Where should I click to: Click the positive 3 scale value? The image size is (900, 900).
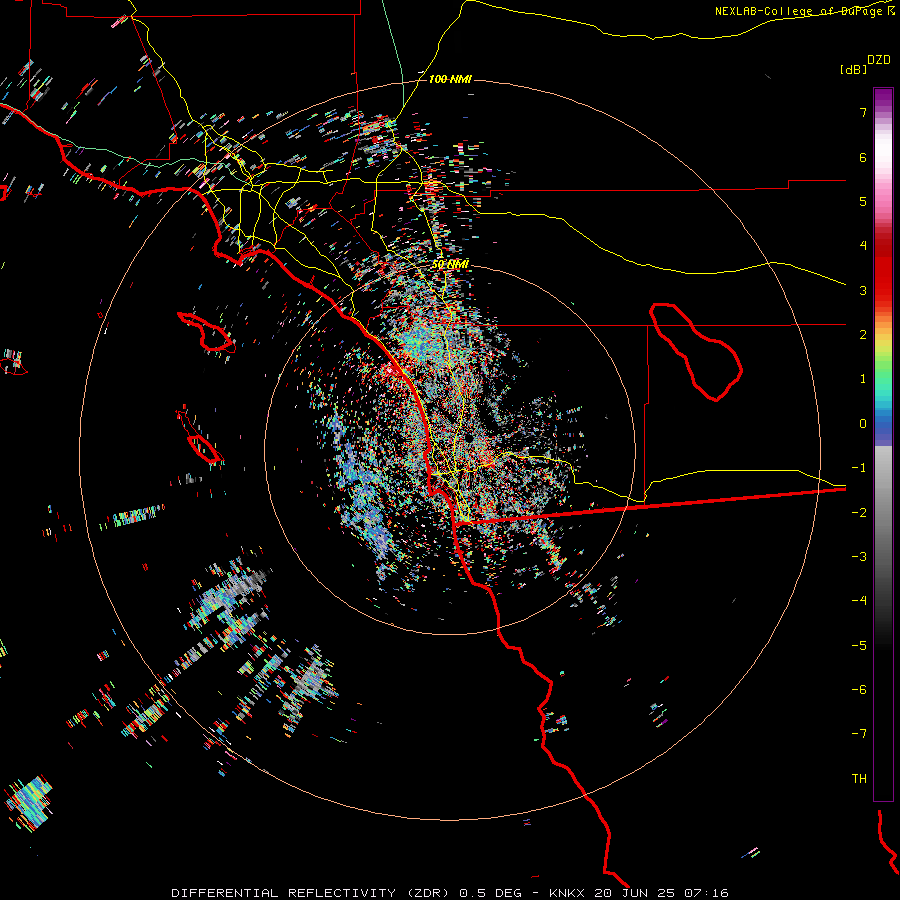point(863,290)
